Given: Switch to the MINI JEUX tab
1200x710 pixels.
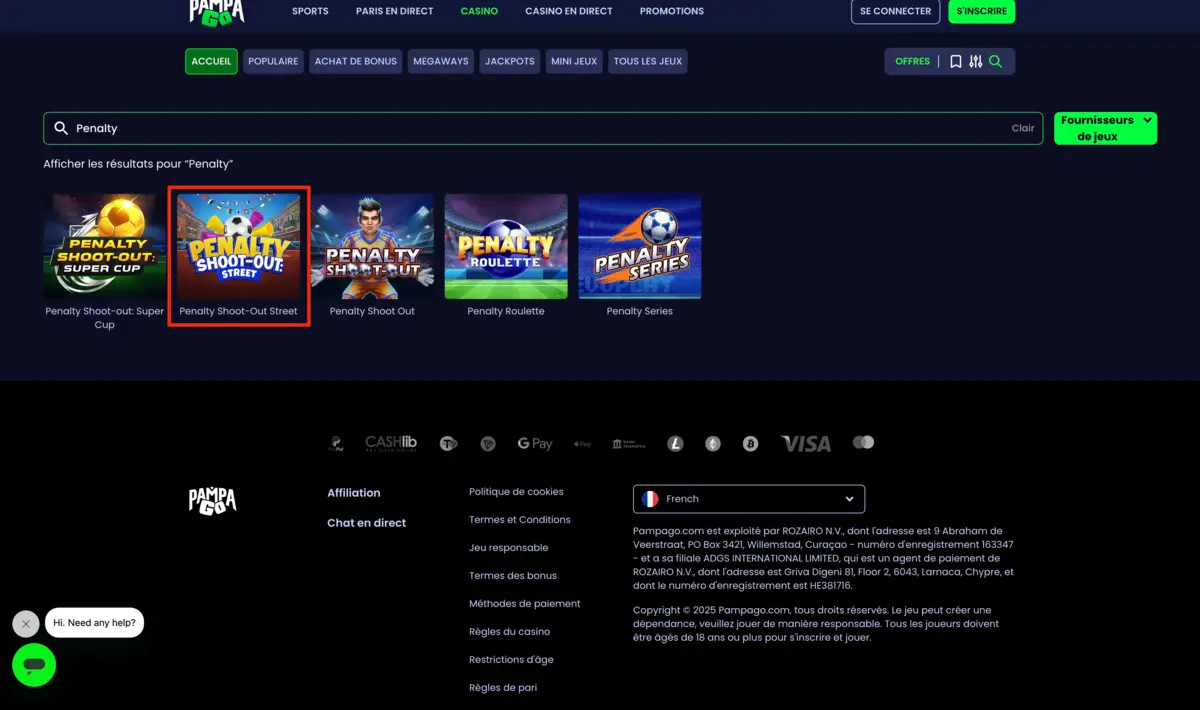Looking at the screenshot, I should [x=574, y=61].
